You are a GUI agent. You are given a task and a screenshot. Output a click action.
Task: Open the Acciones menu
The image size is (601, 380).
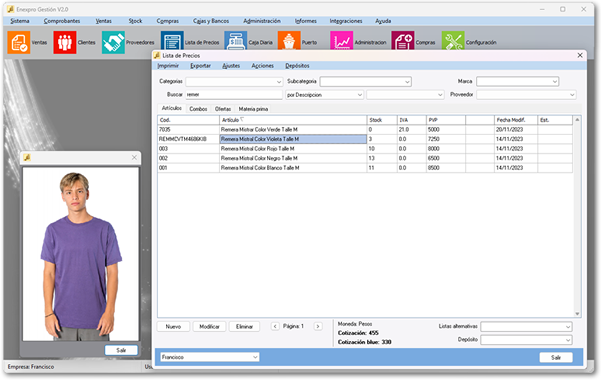(x=263, y=66)
